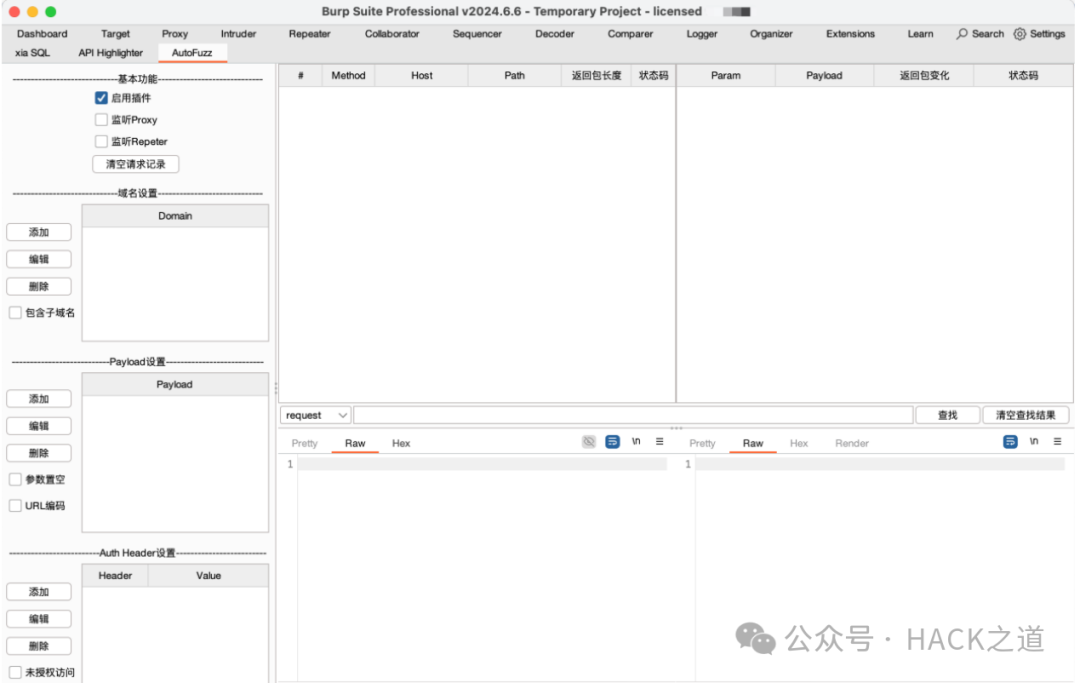The image size is (1080, 683).
Task: Select the API Highlighter tab
Action: [110, 53]
